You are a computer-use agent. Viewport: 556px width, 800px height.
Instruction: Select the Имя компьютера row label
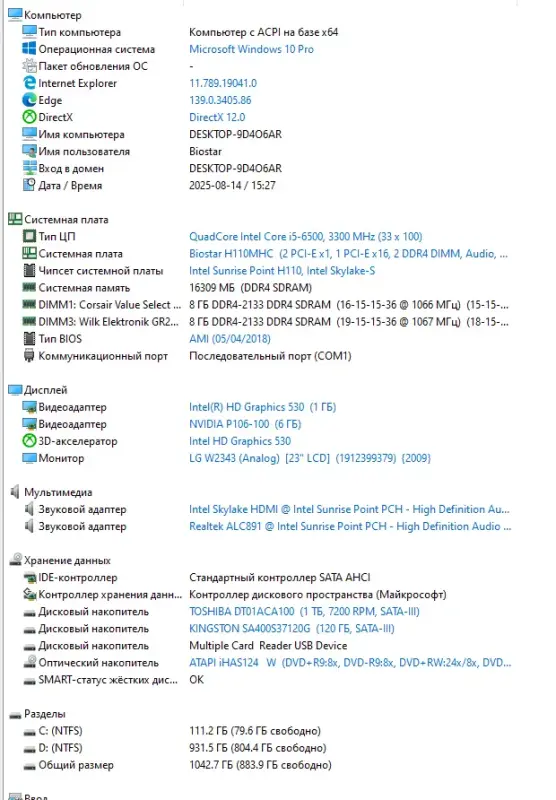(x=81, y=134)
